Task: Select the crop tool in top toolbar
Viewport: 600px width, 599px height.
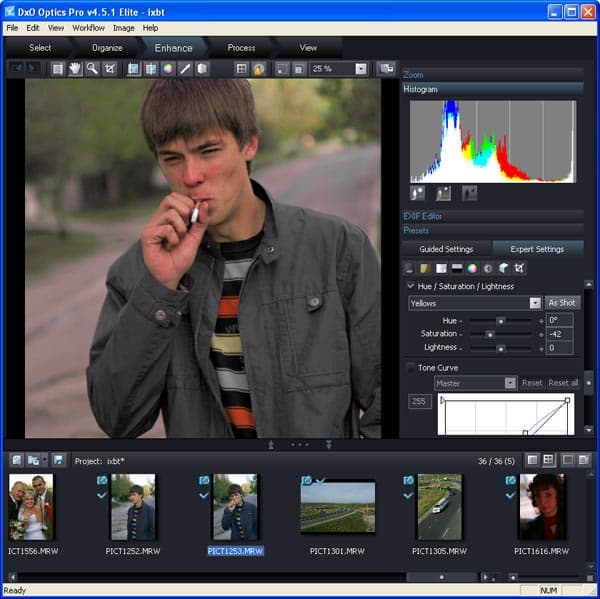Action: 110,69
